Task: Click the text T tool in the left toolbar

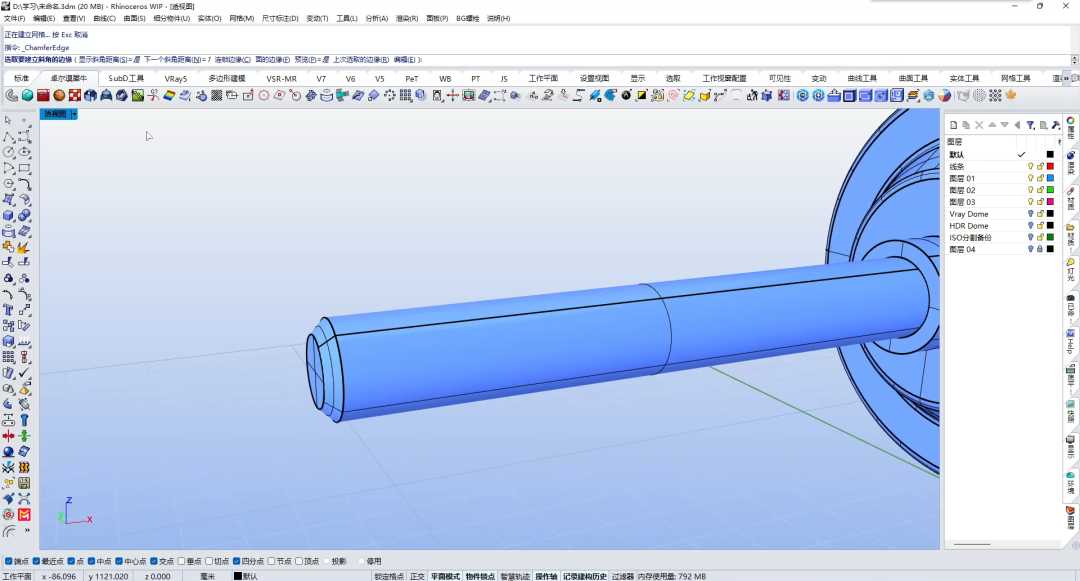Action: [x=8, y=310]
